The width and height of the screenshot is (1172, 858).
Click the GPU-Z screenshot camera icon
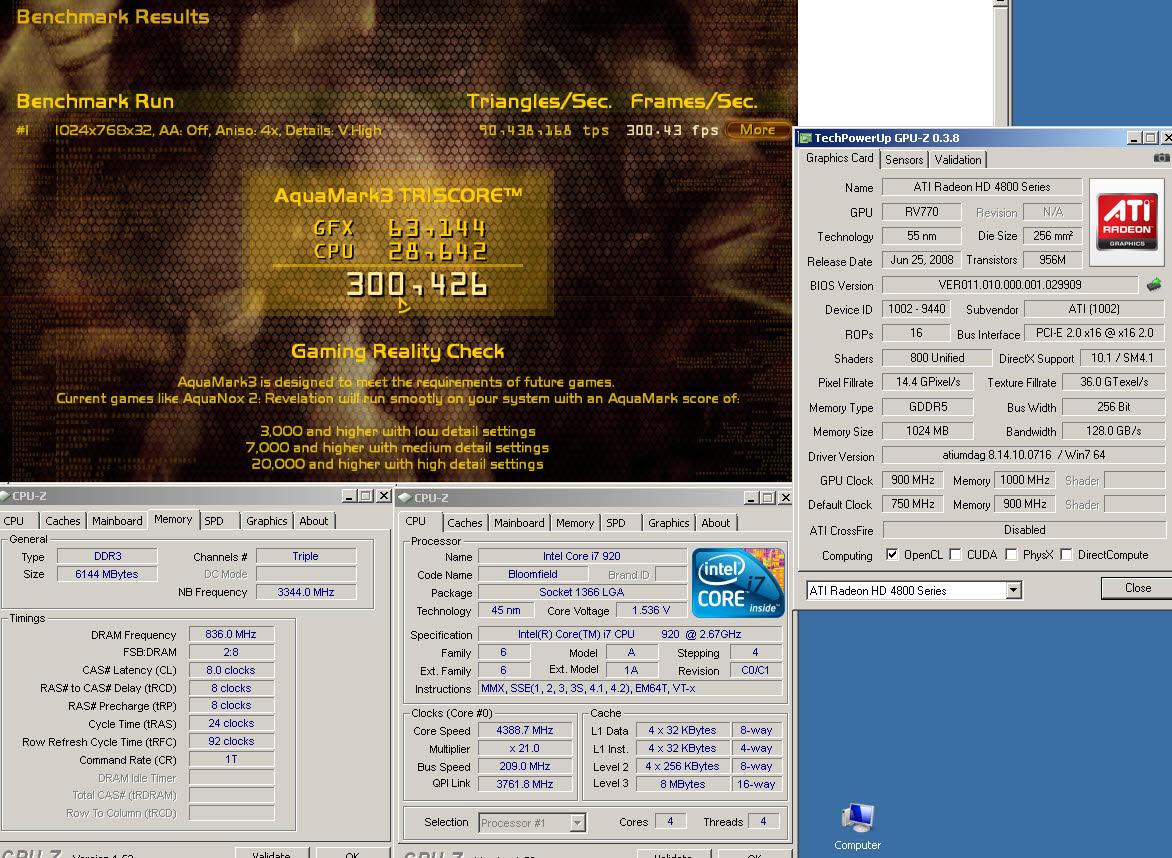click(1162, 158)
